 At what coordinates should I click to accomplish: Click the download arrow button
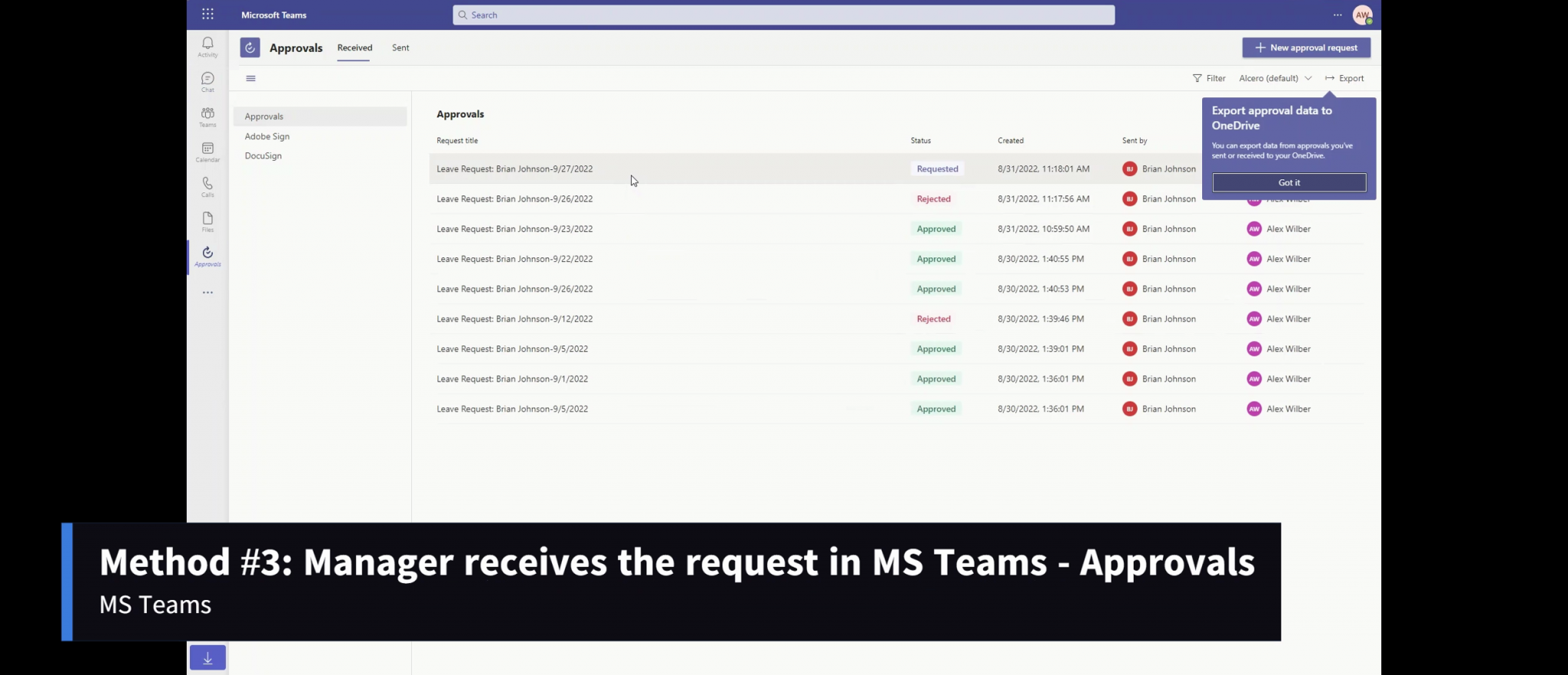207,657
